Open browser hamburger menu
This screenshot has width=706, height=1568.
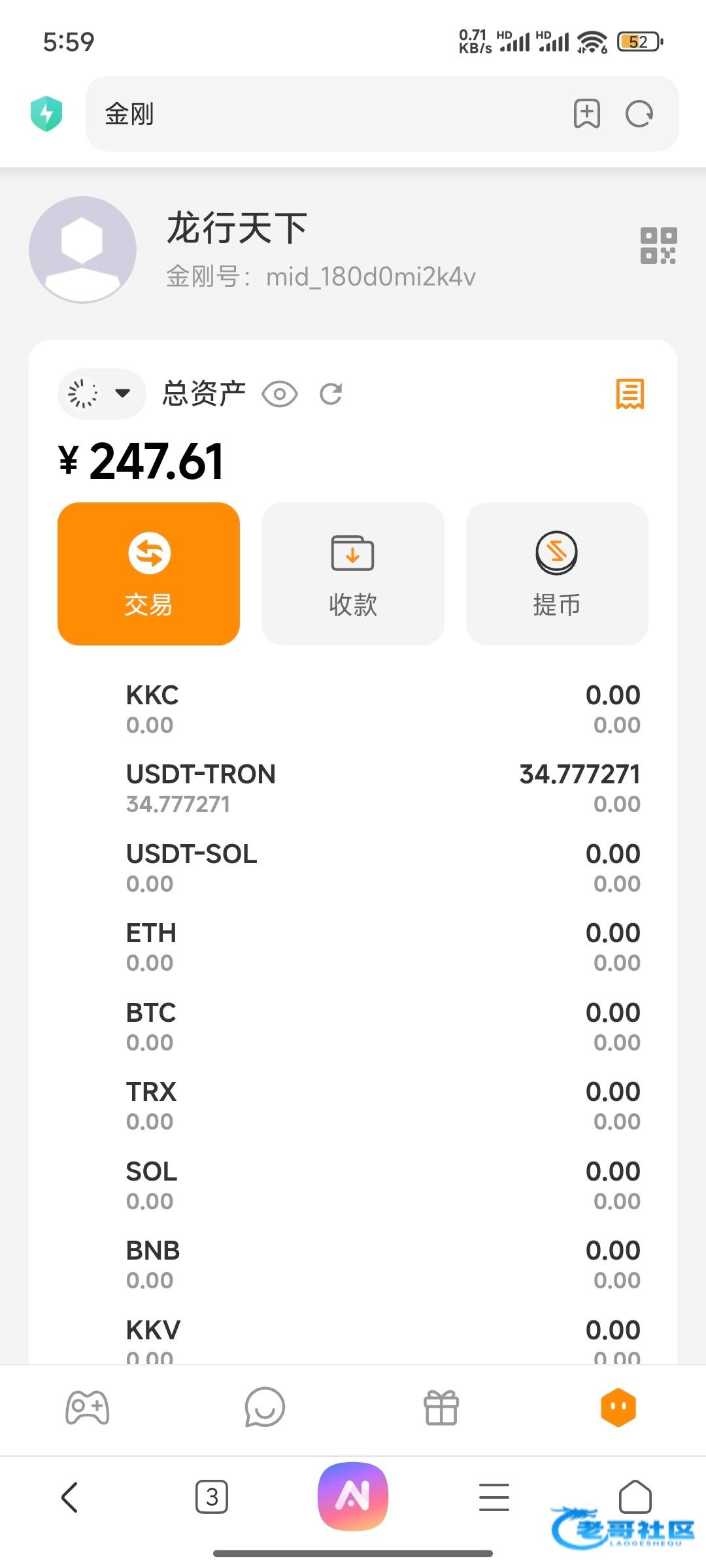click(x=494, y=1497)
